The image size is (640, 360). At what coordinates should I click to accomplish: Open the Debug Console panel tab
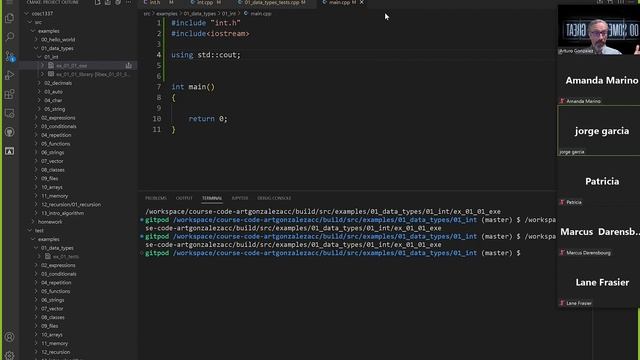point(274,198)
